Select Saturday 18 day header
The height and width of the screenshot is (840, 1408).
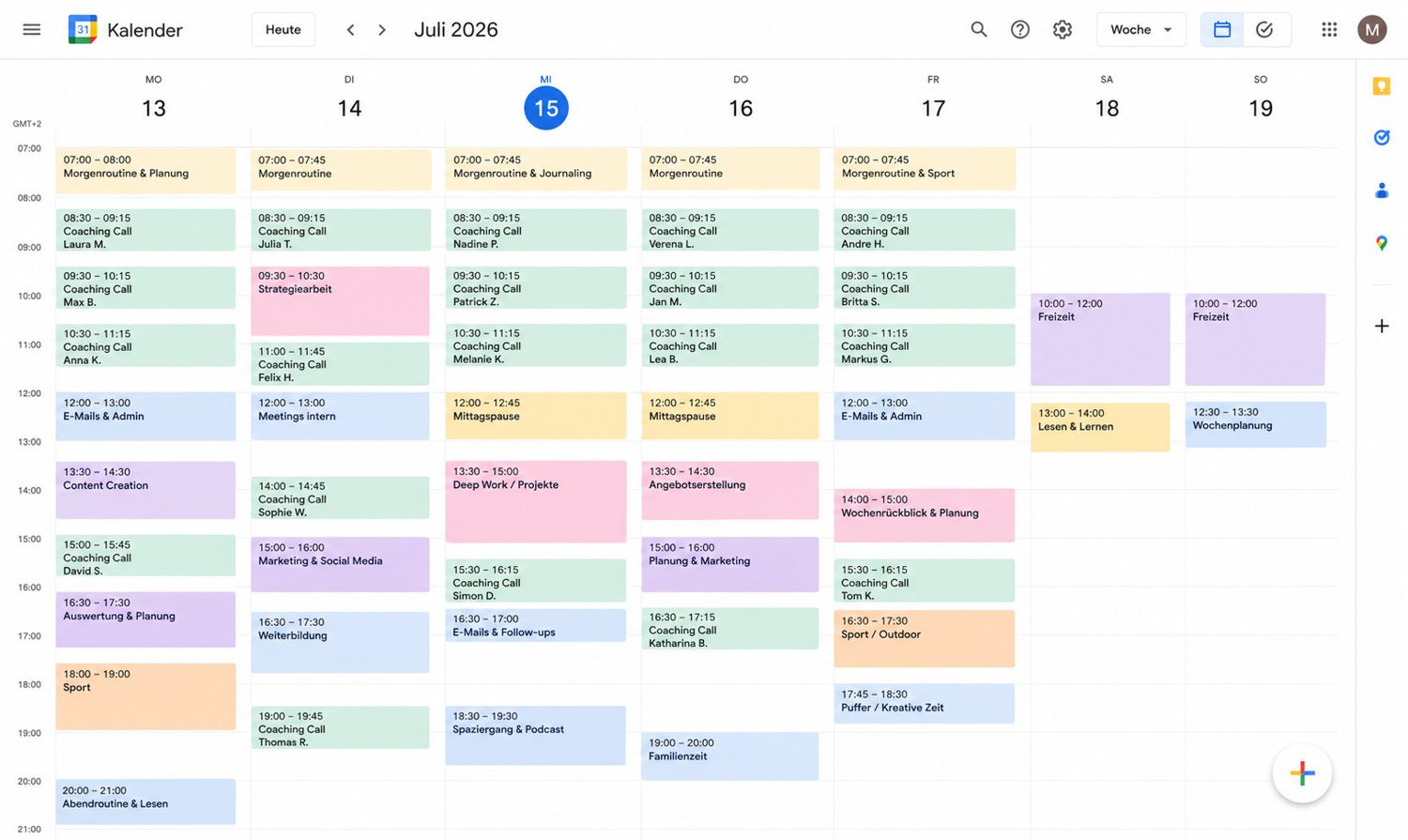pos(1107,108)
